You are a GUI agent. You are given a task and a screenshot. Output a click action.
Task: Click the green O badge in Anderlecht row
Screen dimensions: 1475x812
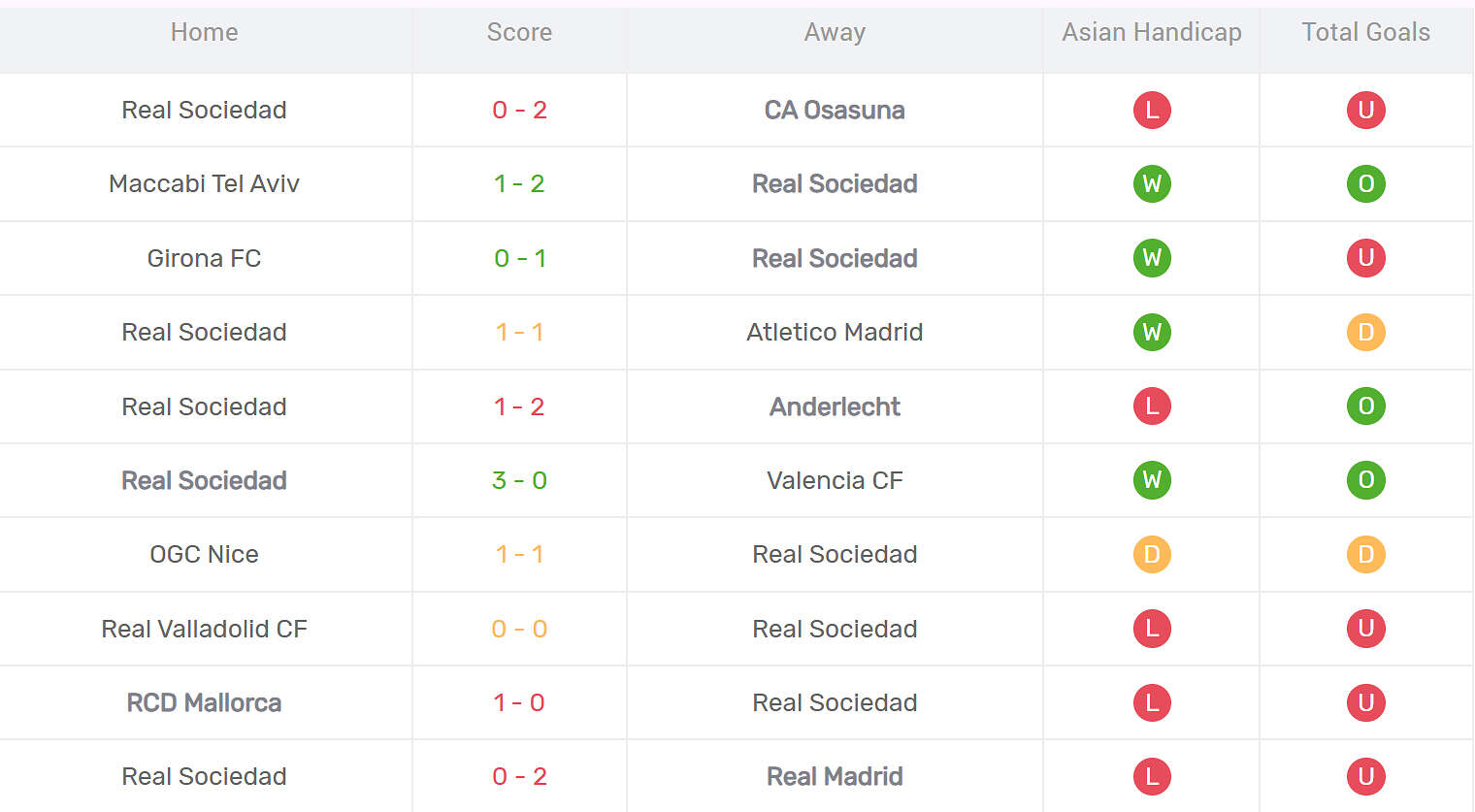1365,406
